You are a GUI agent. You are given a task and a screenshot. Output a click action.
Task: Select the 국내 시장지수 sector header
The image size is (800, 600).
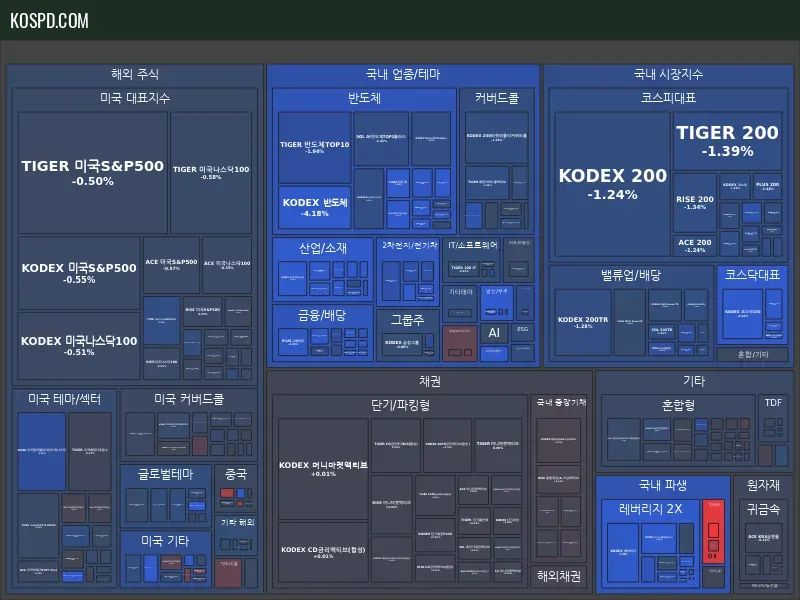coord(668,74)
